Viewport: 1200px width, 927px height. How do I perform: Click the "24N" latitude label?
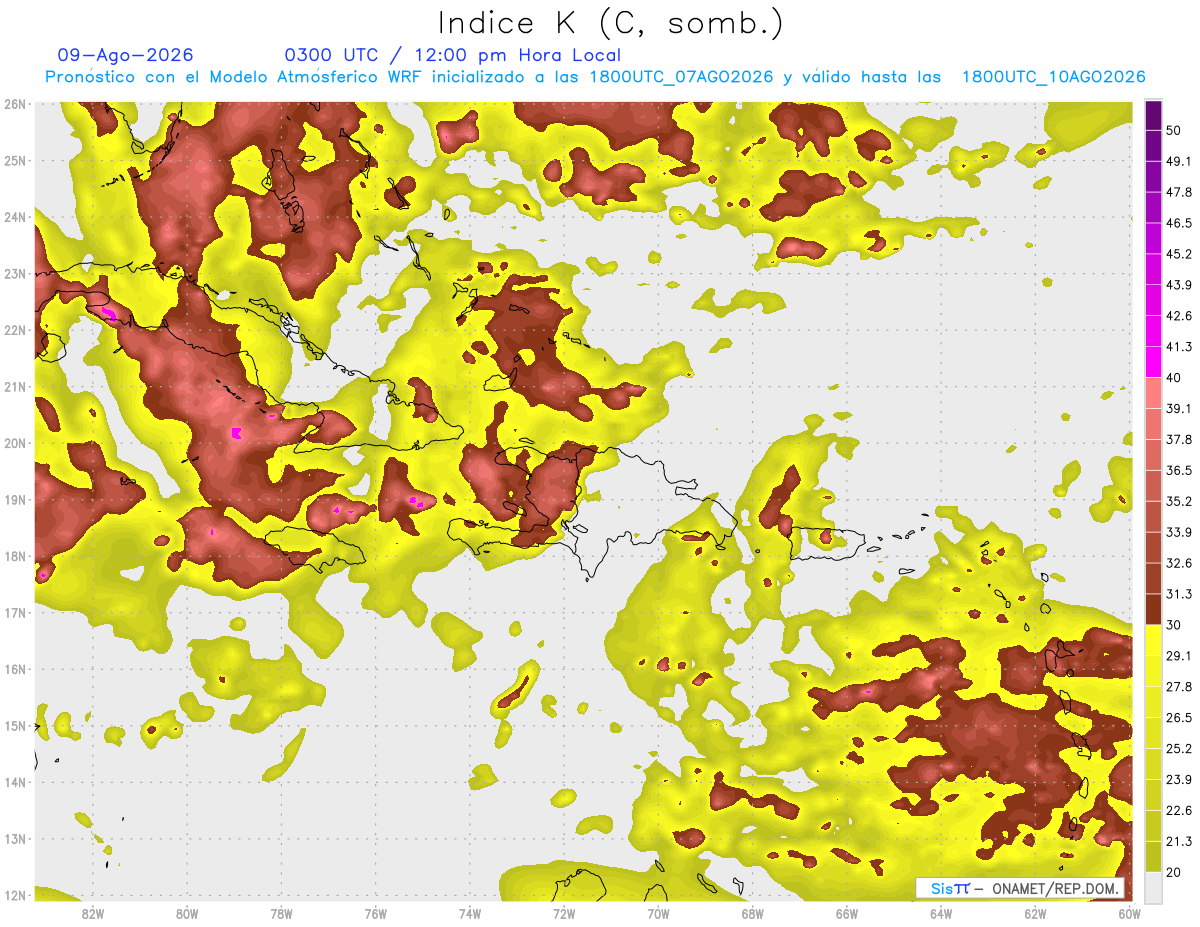(15, 217)
